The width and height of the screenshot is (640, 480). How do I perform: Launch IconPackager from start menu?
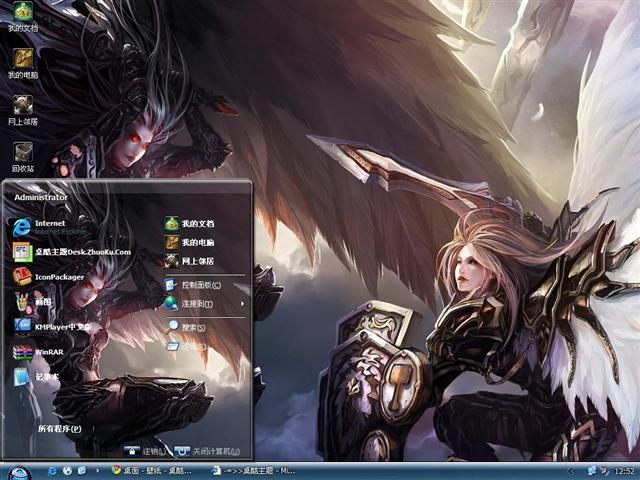click(48, 277)
